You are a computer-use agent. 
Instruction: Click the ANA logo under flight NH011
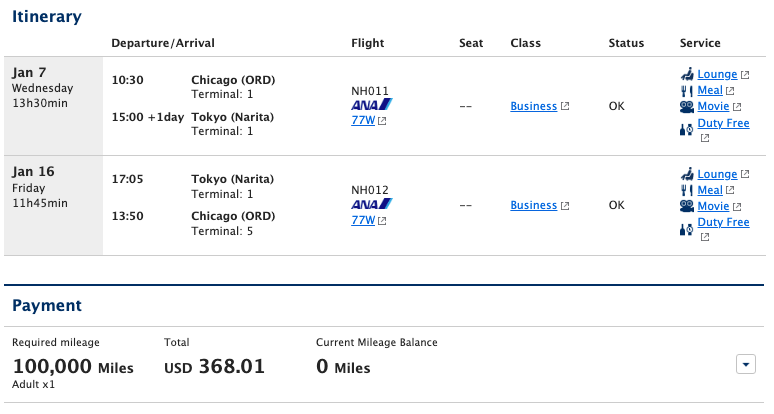click(372, 104)
